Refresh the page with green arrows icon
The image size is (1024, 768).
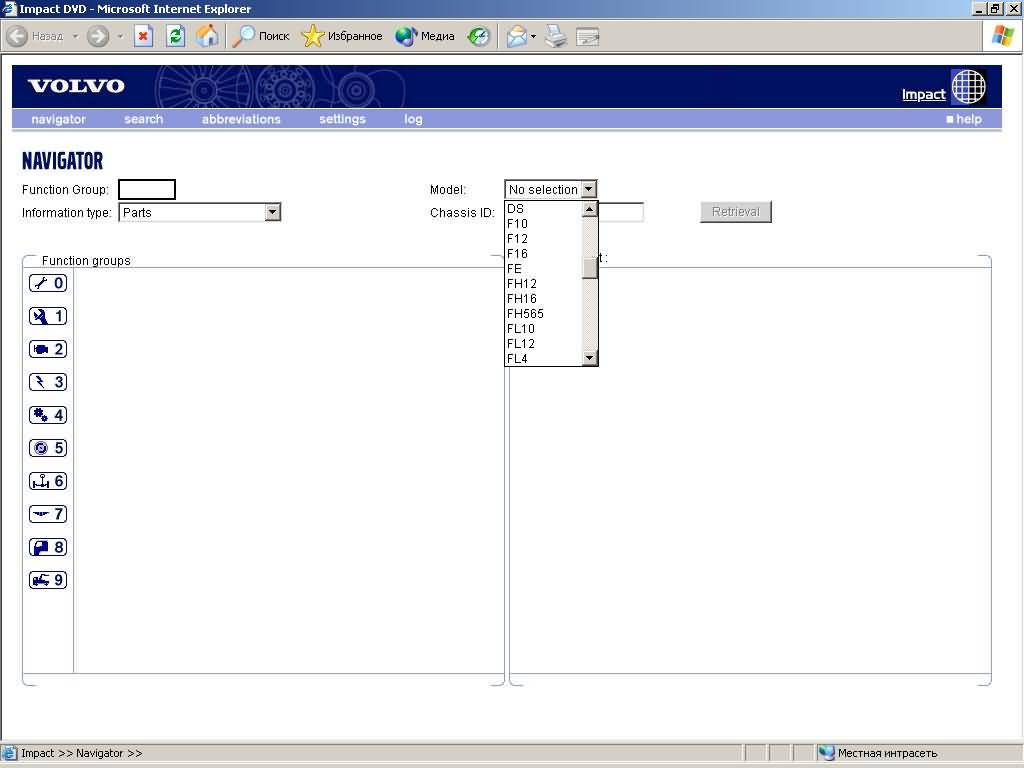(175, 36)
